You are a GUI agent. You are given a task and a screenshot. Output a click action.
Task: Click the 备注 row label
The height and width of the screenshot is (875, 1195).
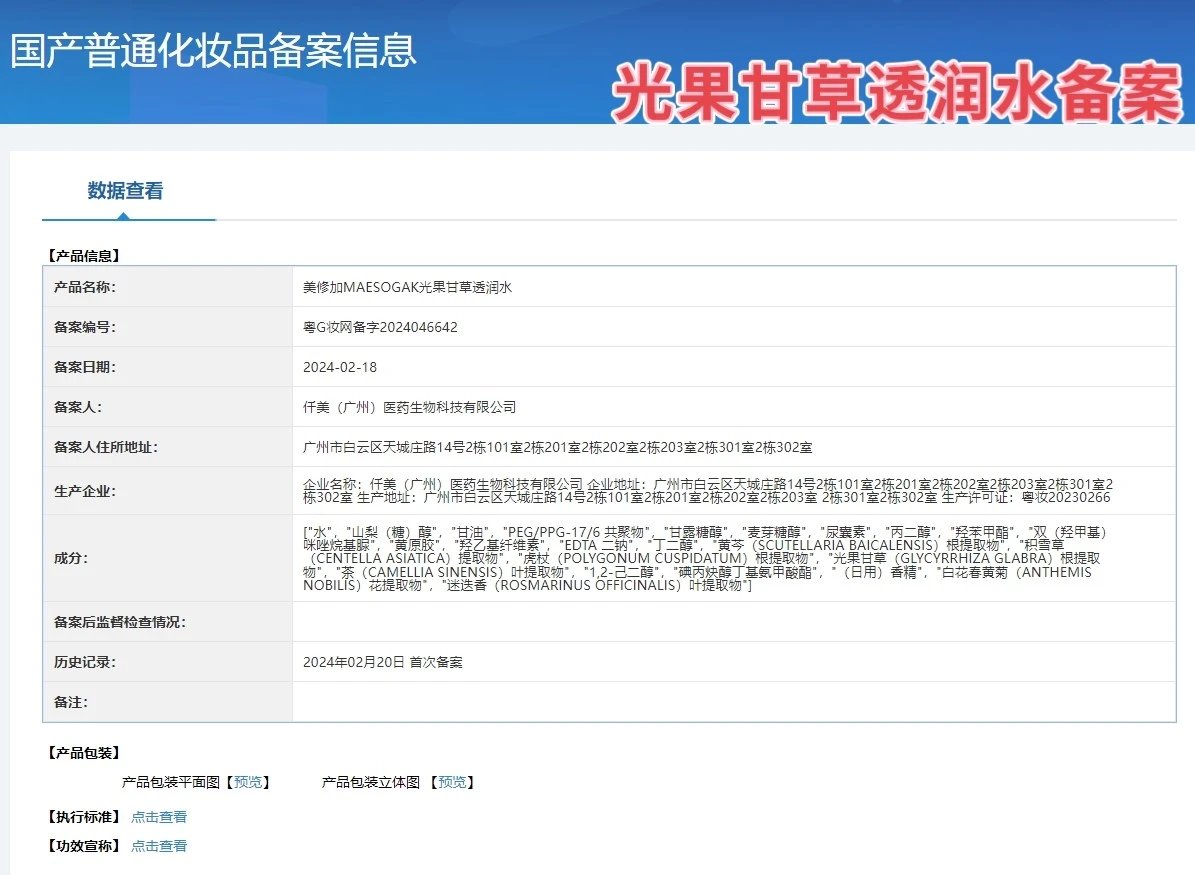pyautogui.click(x=71, y=702)
